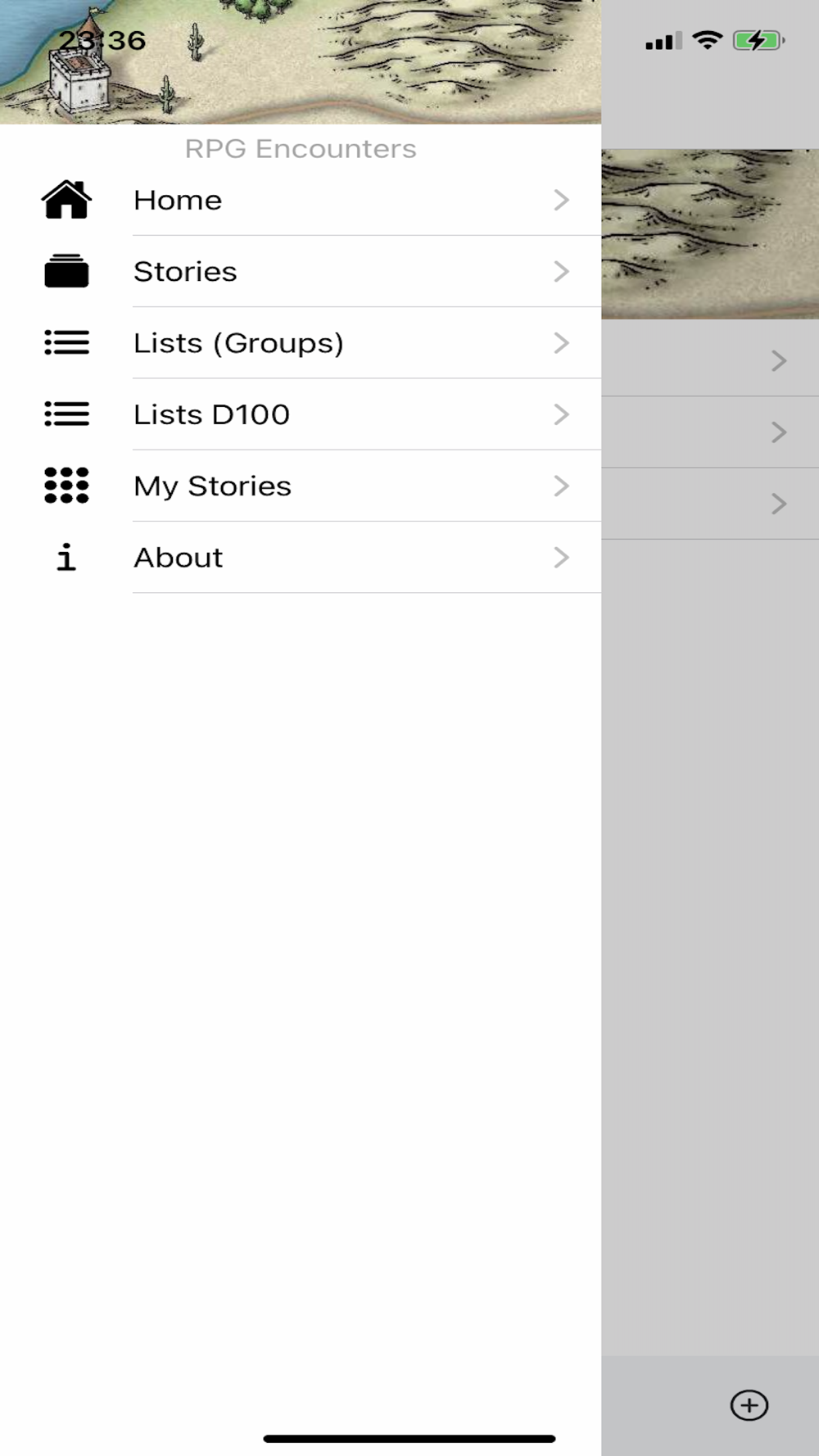Tap the circled plus add icon
The image size is (819, 1456).
[749, 1405]
